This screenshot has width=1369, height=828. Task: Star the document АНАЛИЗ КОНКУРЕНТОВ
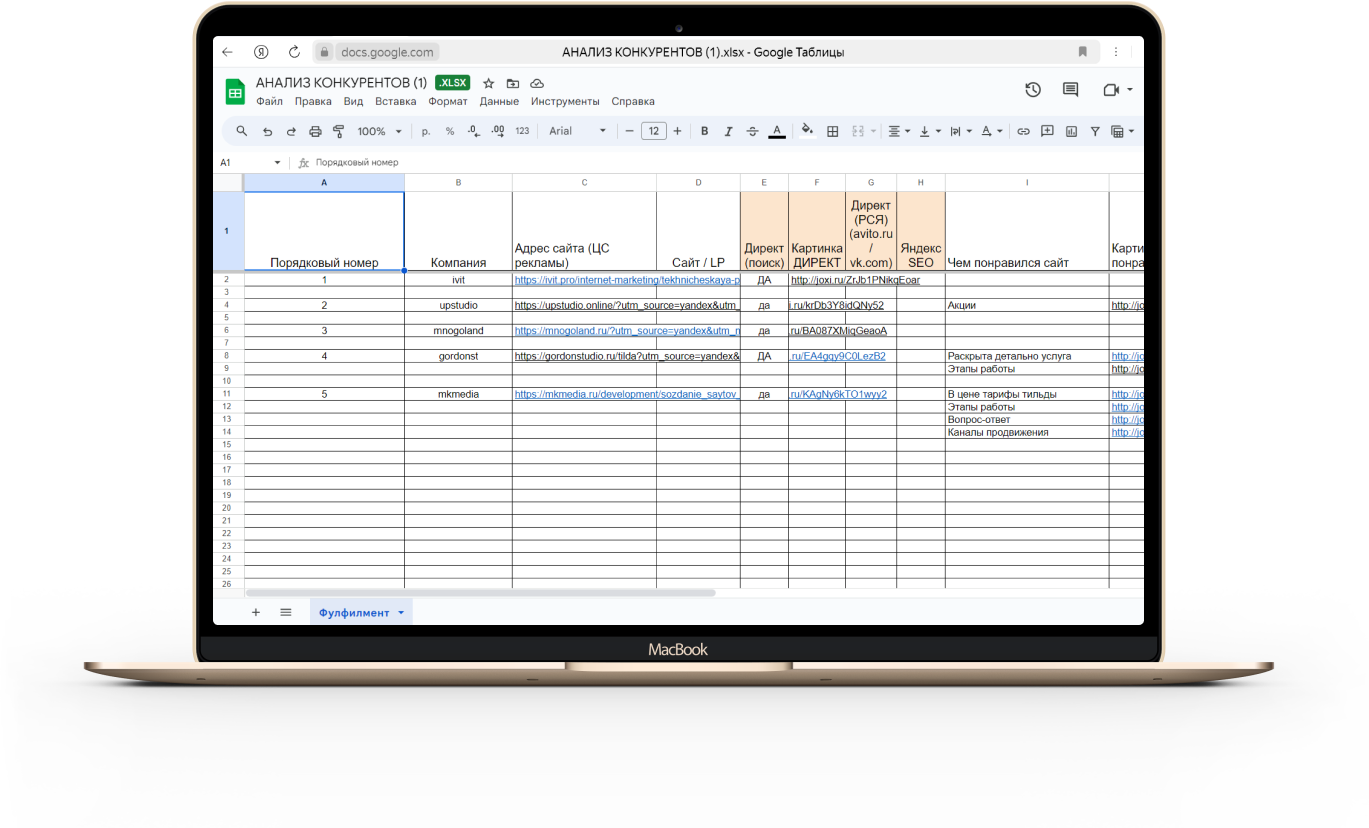488,84
